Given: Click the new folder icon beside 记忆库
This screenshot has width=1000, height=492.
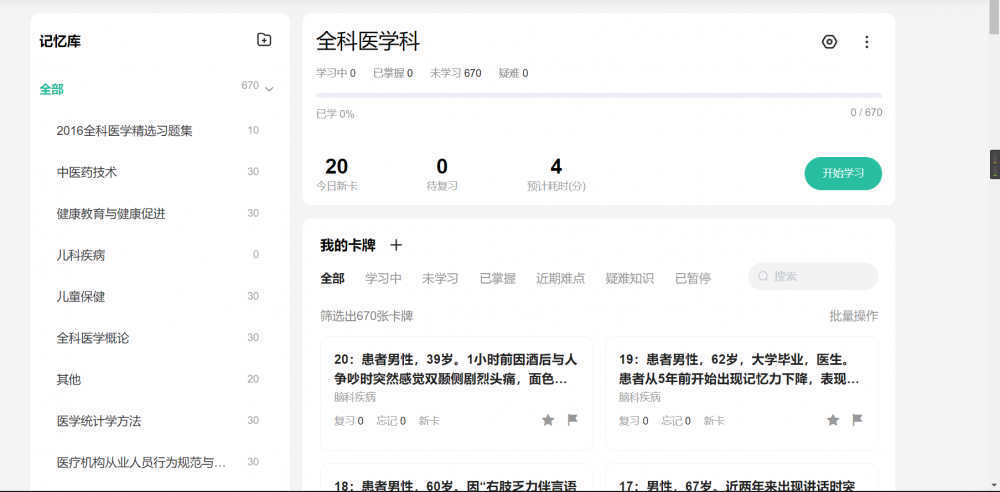Looking at the screenshot, I should point(264,40).
